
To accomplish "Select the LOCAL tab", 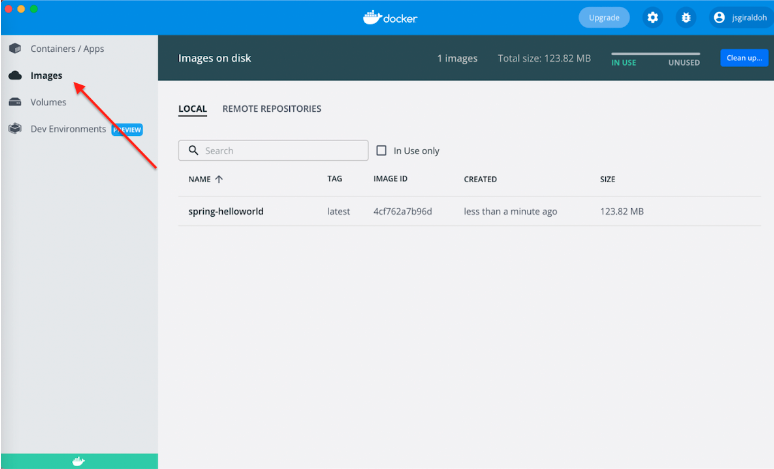I will click(192, 109).
